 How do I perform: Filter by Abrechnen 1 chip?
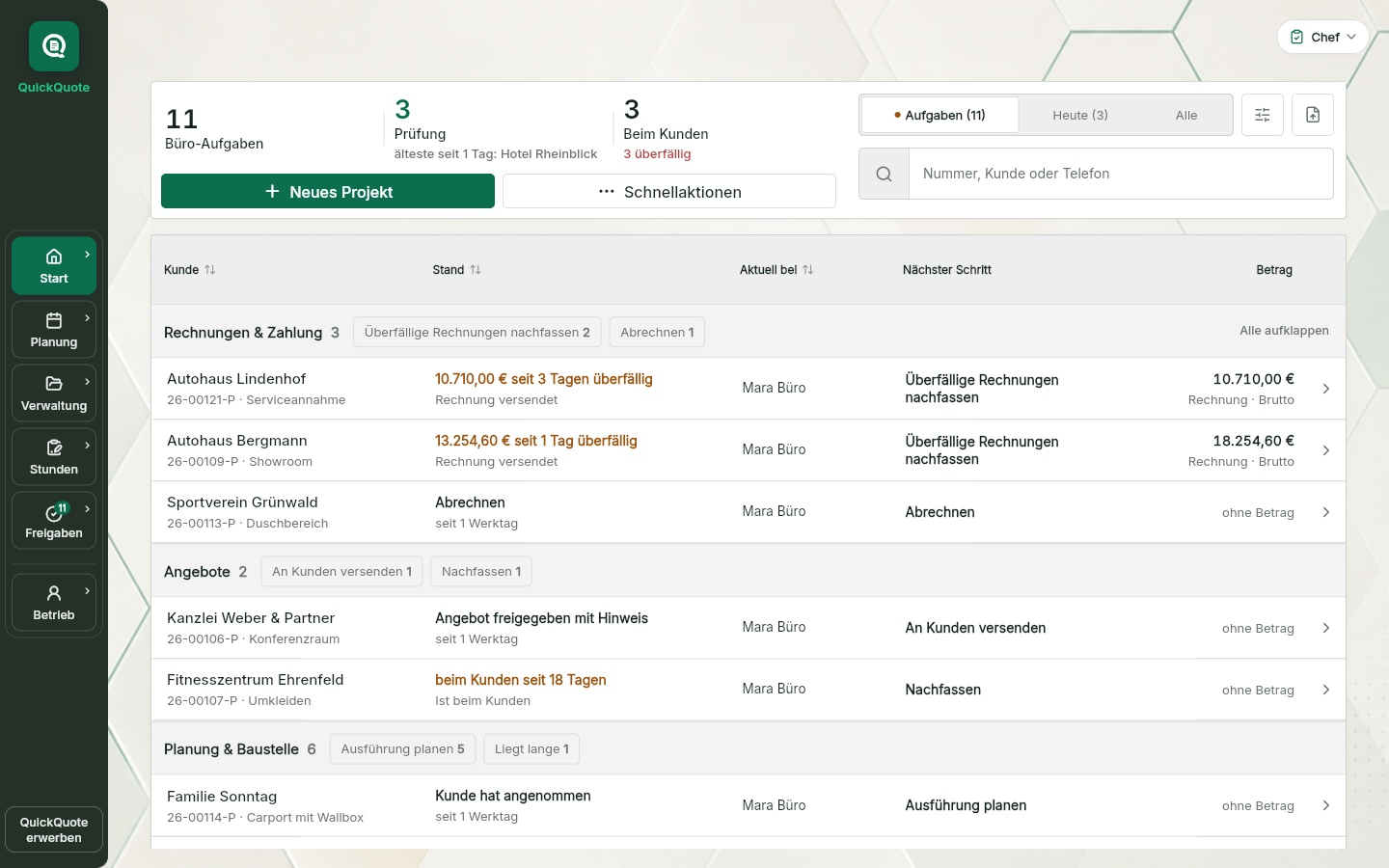(x=657, y=333)
